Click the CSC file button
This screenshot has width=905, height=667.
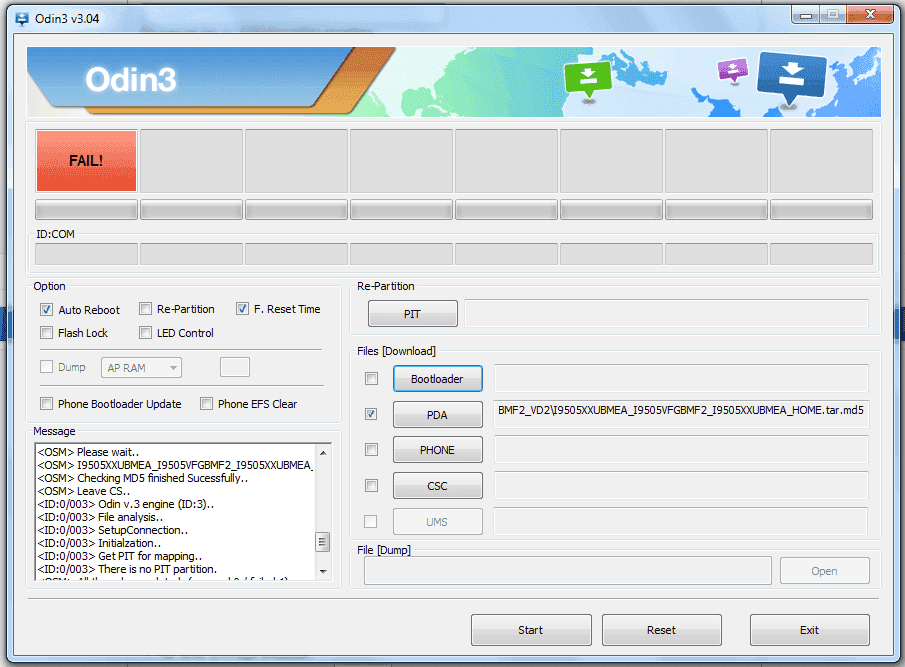tap(437, 486)
